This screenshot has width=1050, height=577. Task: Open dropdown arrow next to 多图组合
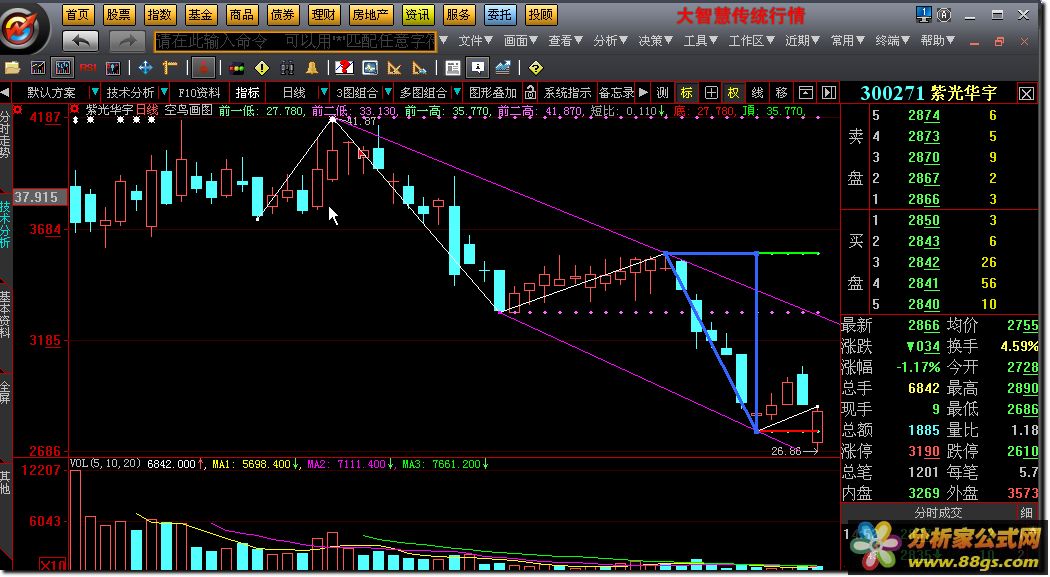(457, 92)
